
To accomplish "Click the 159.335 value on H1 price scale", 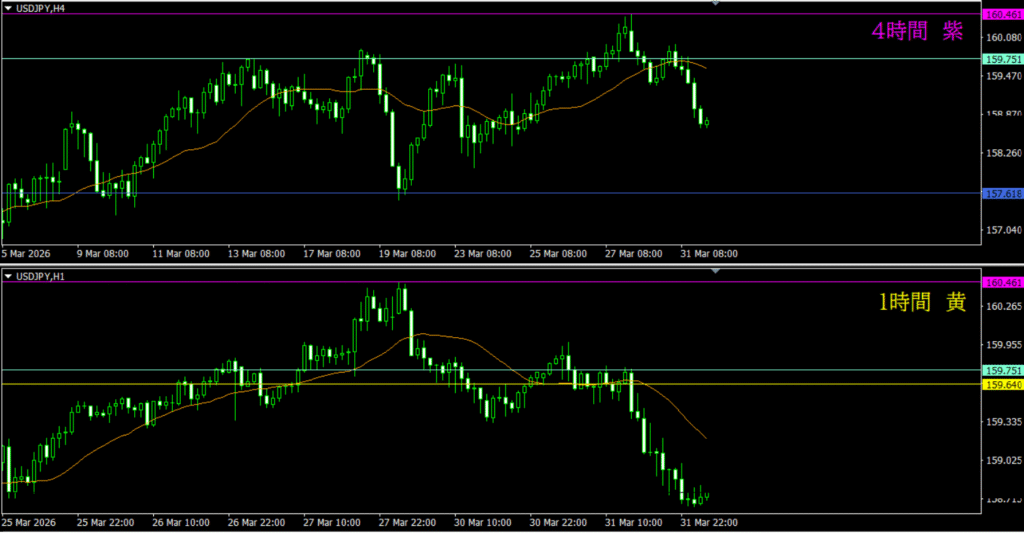I will click(x=1002, y=422).
